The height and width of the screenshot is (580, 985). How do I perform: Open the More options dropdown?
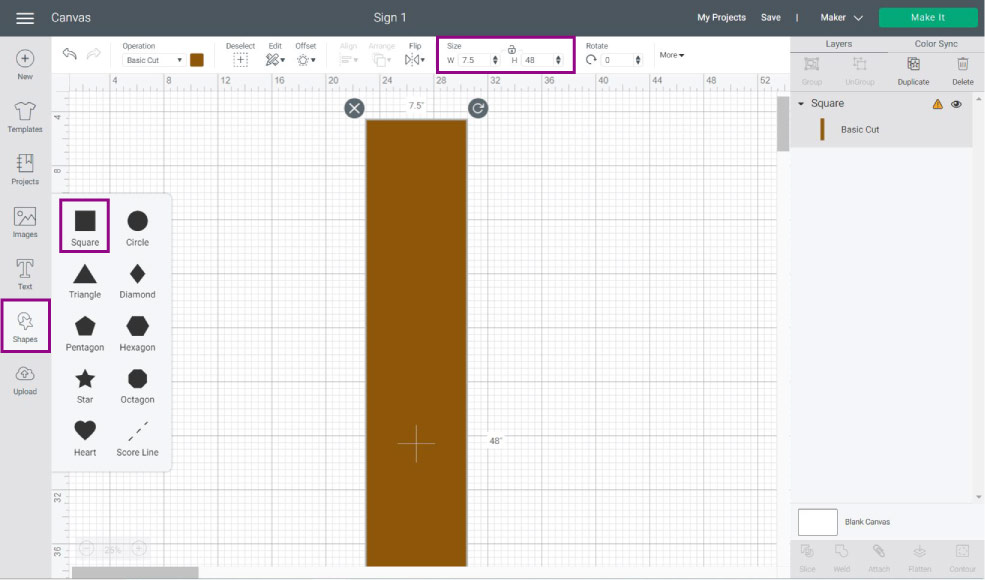pyautogui.click(x=672, y=55)
